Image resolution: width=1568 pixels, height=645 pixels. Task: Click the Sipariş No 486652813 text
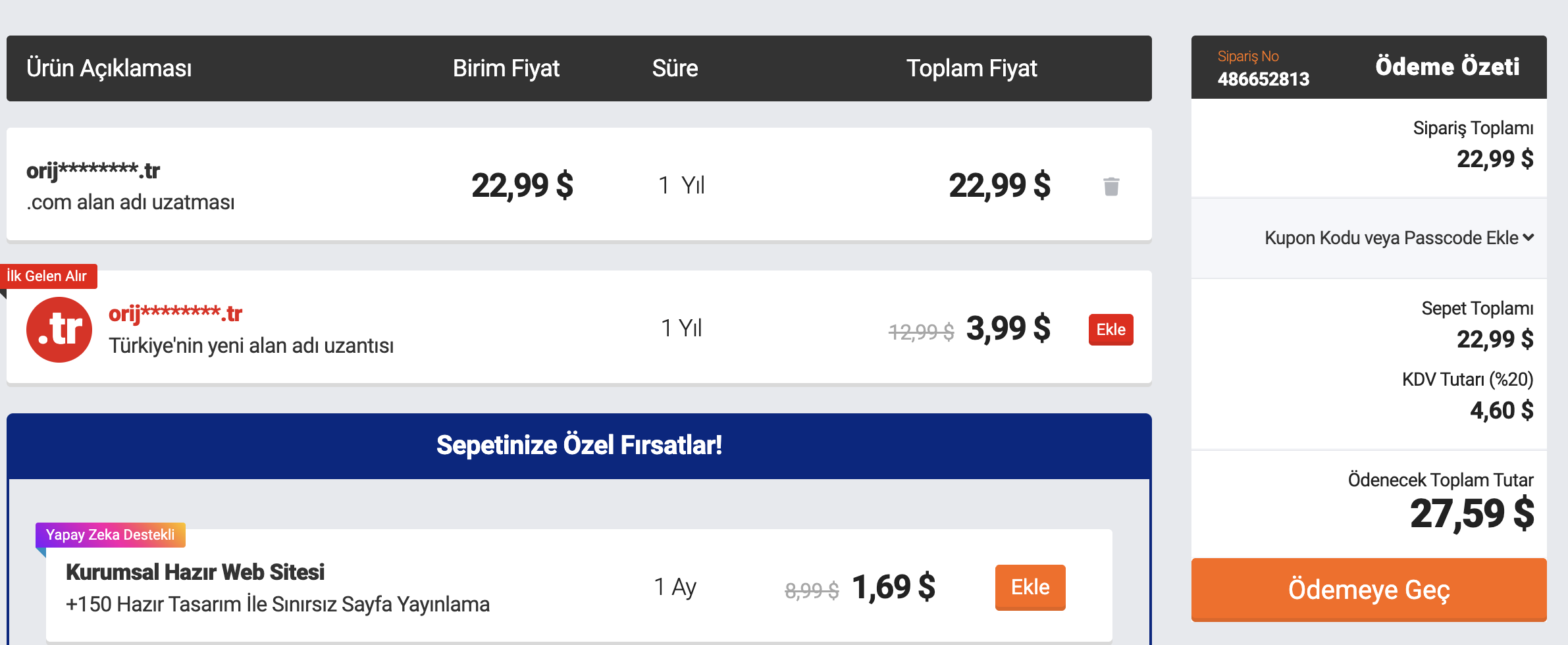pos(1263,68)
